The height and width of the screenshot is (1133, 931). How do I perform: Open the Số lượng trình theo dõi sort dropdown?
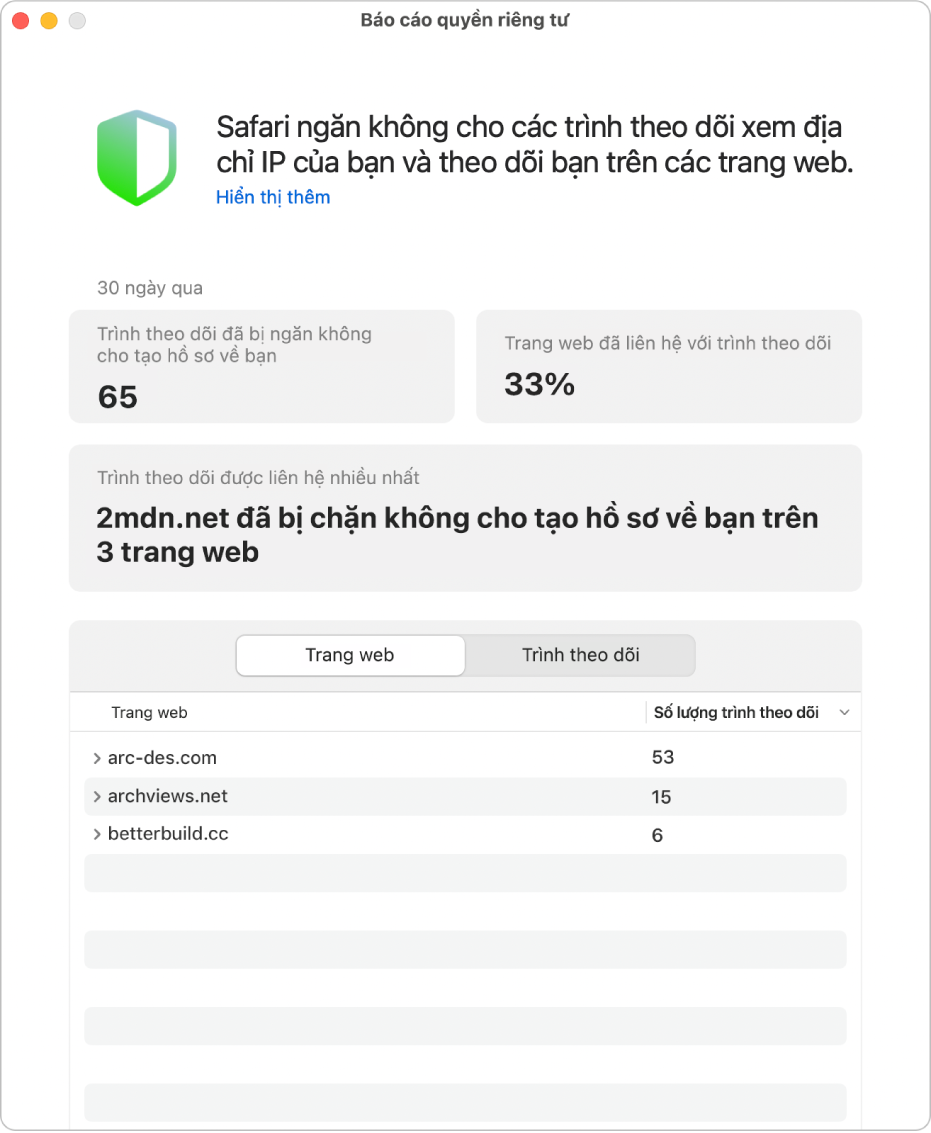(843, 712)
